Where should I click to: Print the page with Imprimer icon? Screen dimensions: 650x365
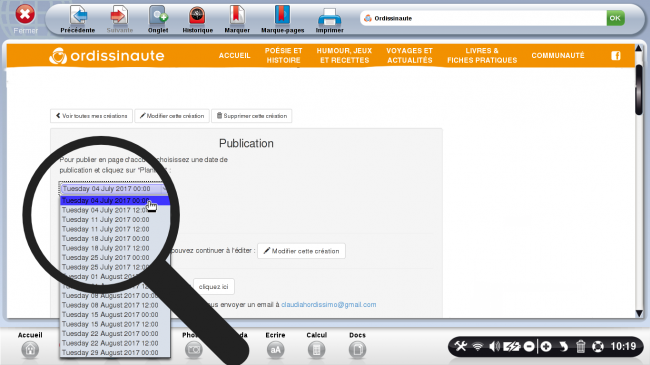click(x=330, y=17)
